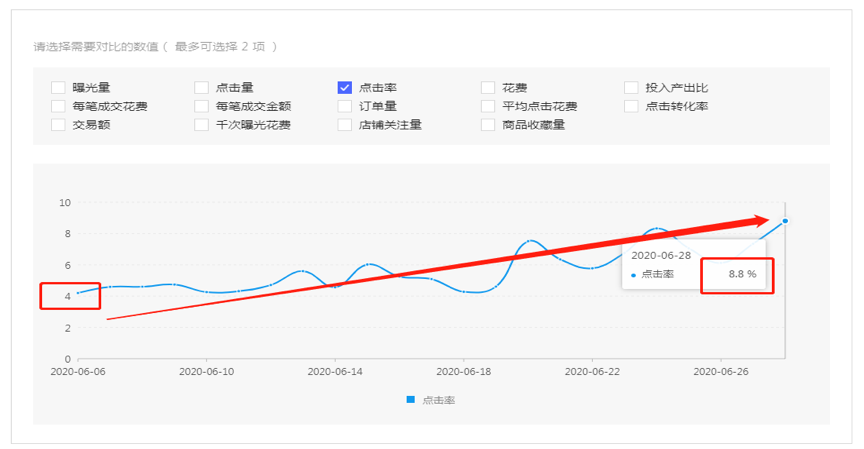The height and width of the screenshot is (449, 864).
Task: Enable 投入产出比 for comparison
Action: 631,88
